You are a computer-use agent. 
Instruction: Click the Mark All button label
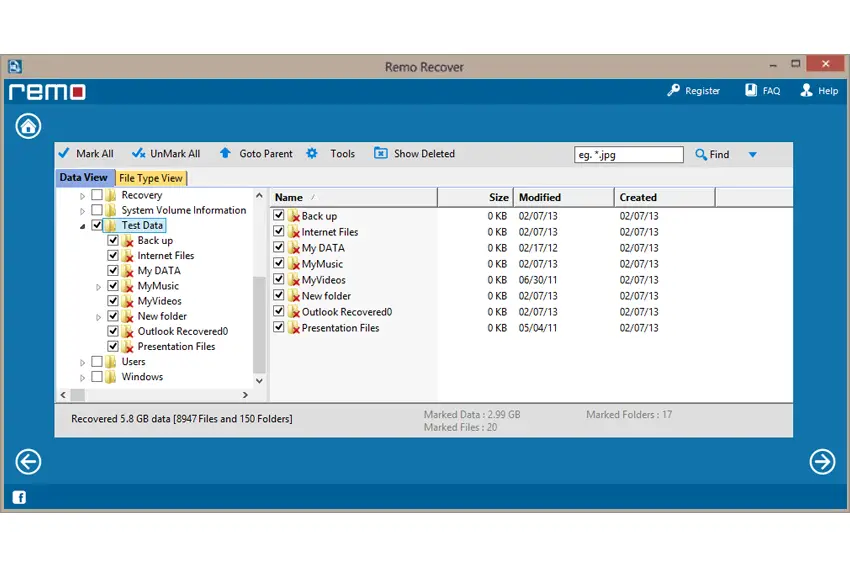click(95, 153)
